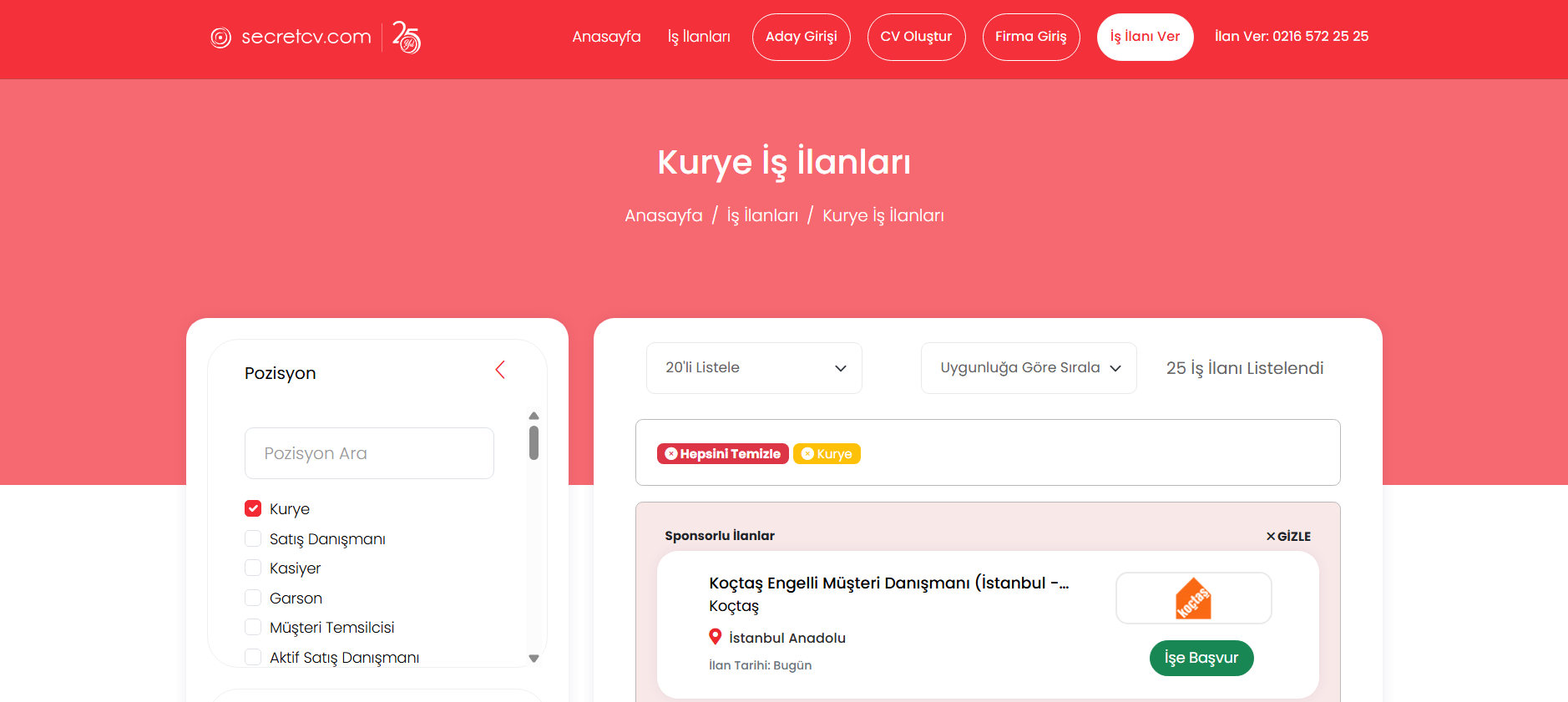Uncheck the Kurye position checkbox
Screen dimensions: 1568x702
253,508
